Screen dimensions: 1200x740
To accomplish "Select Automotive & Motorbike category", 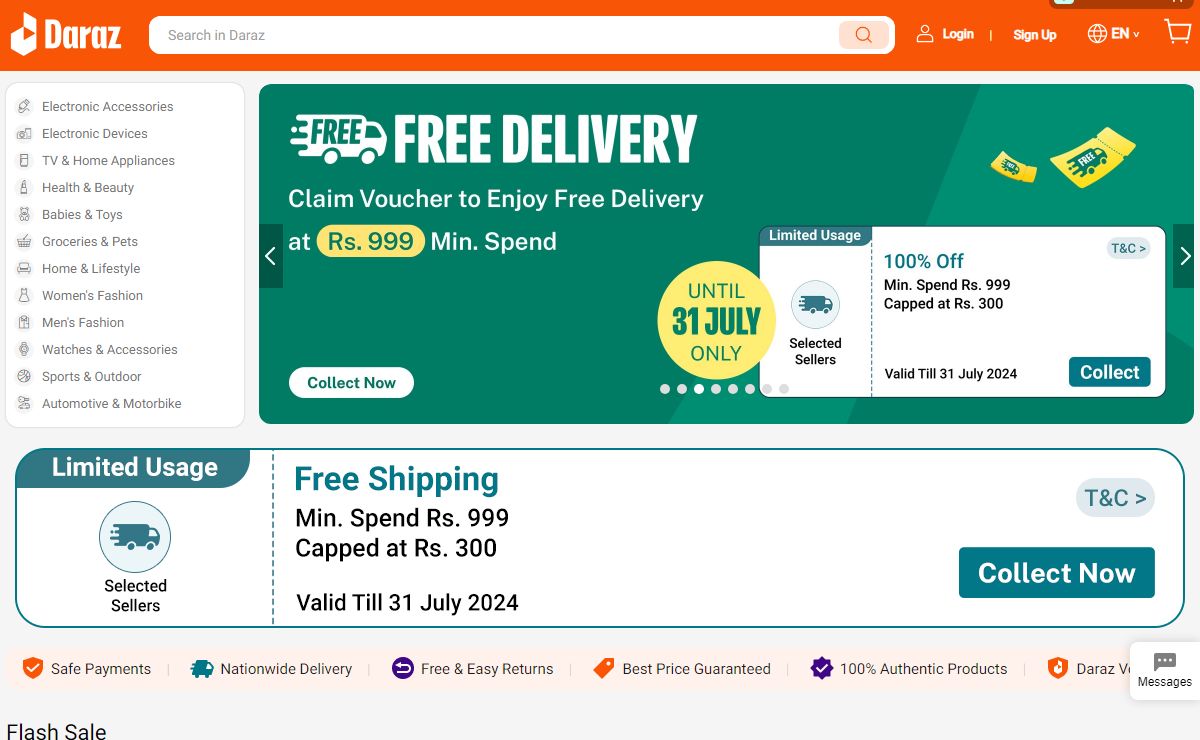I will (x=111, y=404).
